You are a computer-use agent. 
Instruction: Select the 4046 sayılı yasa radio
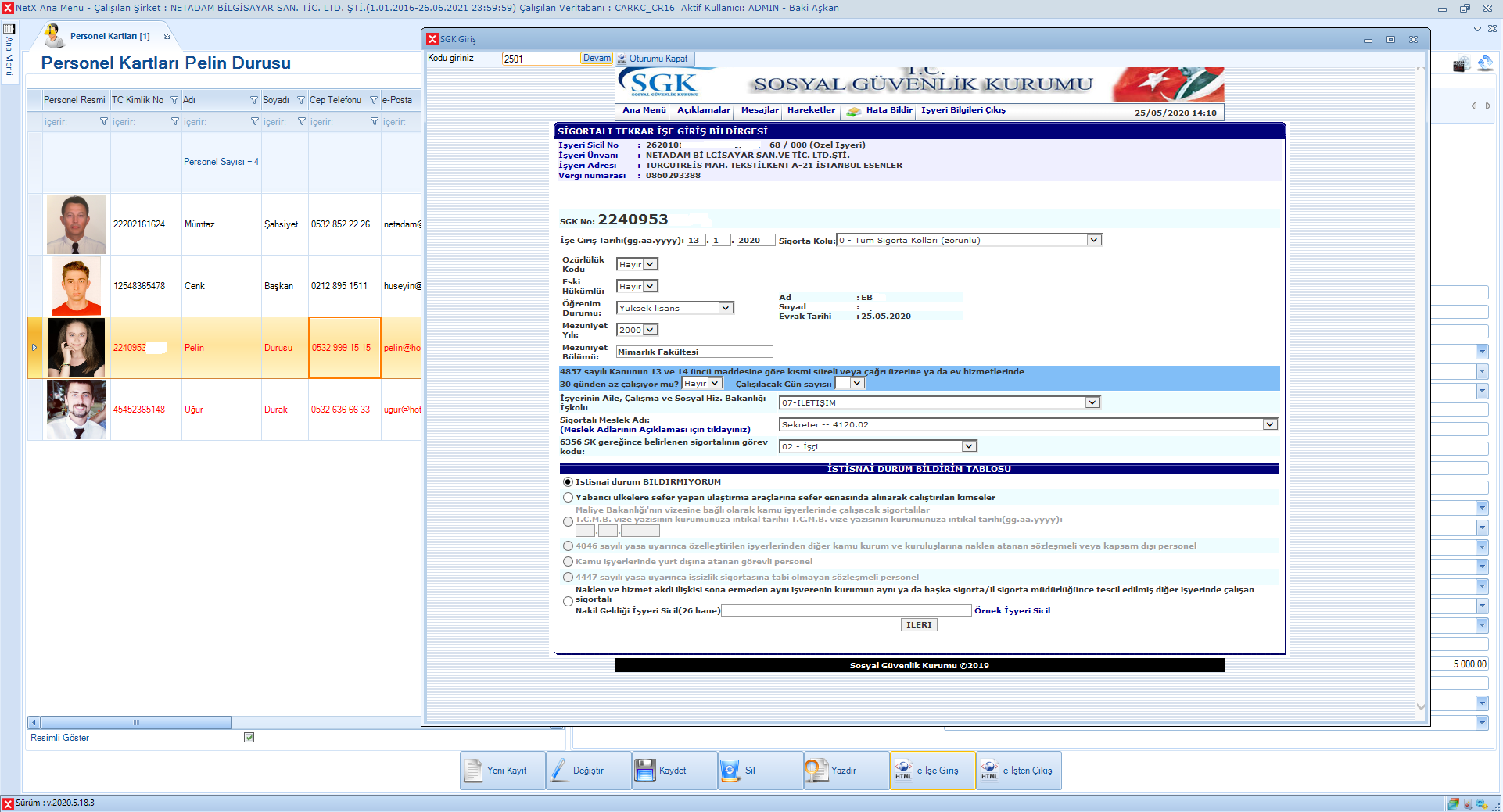coord(569,546)
